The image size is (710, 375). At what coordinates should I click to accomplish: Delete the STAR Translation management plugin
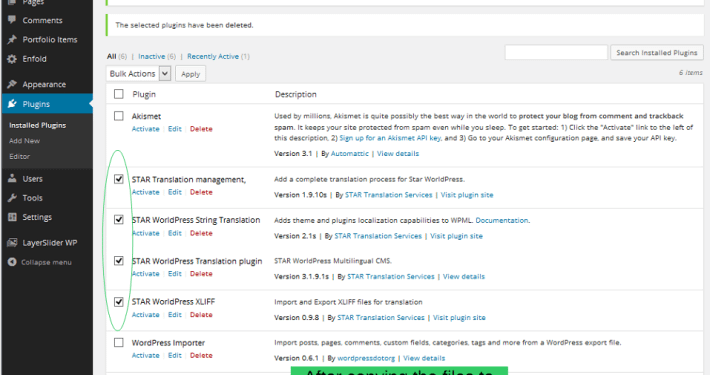point(201,192)
